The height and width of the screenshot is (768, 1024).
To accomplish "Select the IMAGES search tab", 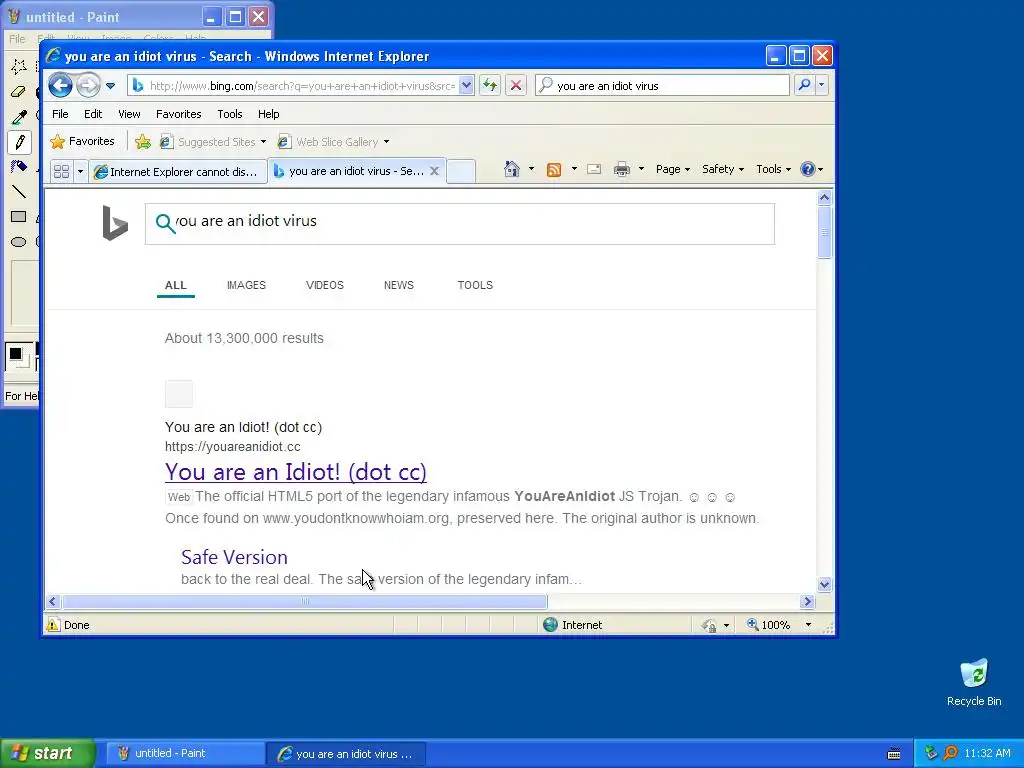I will pyautogui.click(x=246, y=285).
